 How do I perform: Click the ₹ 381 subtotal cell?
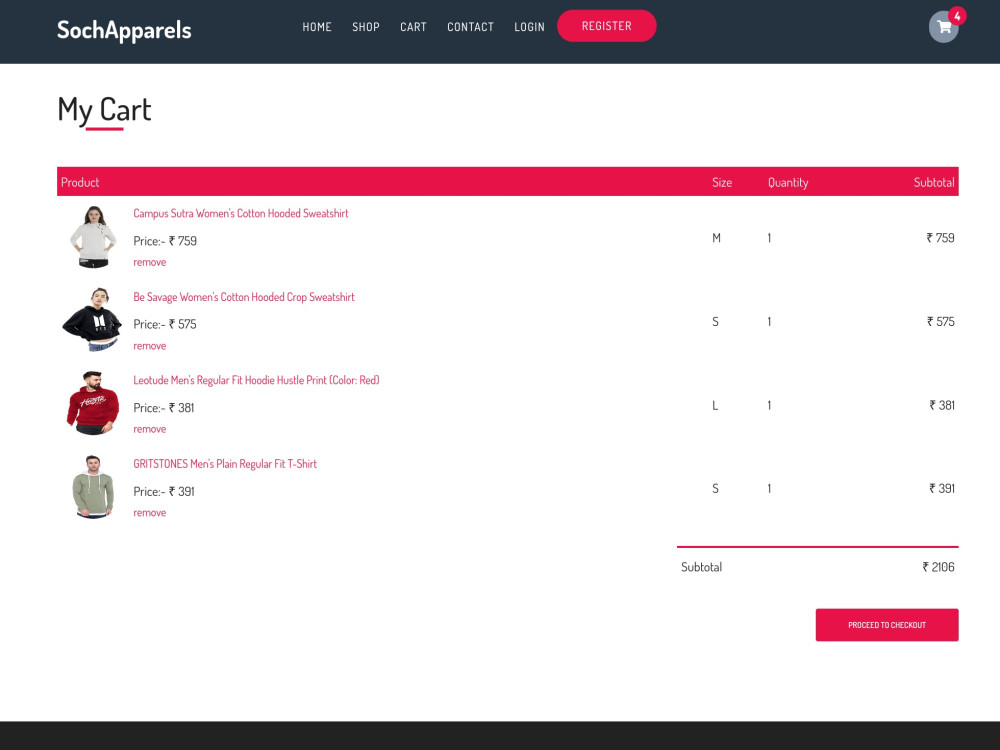942,405
